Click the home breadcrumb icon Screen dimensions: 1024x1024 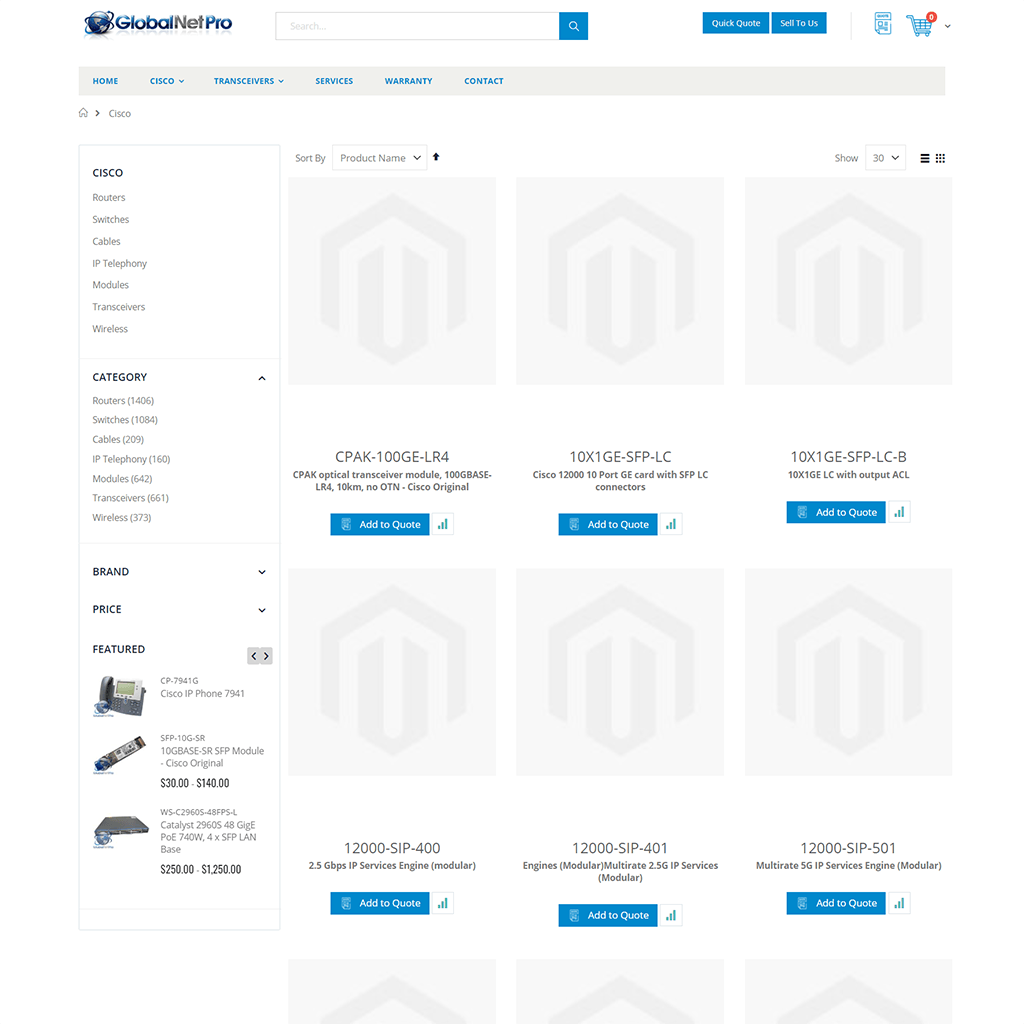point(84,113)
